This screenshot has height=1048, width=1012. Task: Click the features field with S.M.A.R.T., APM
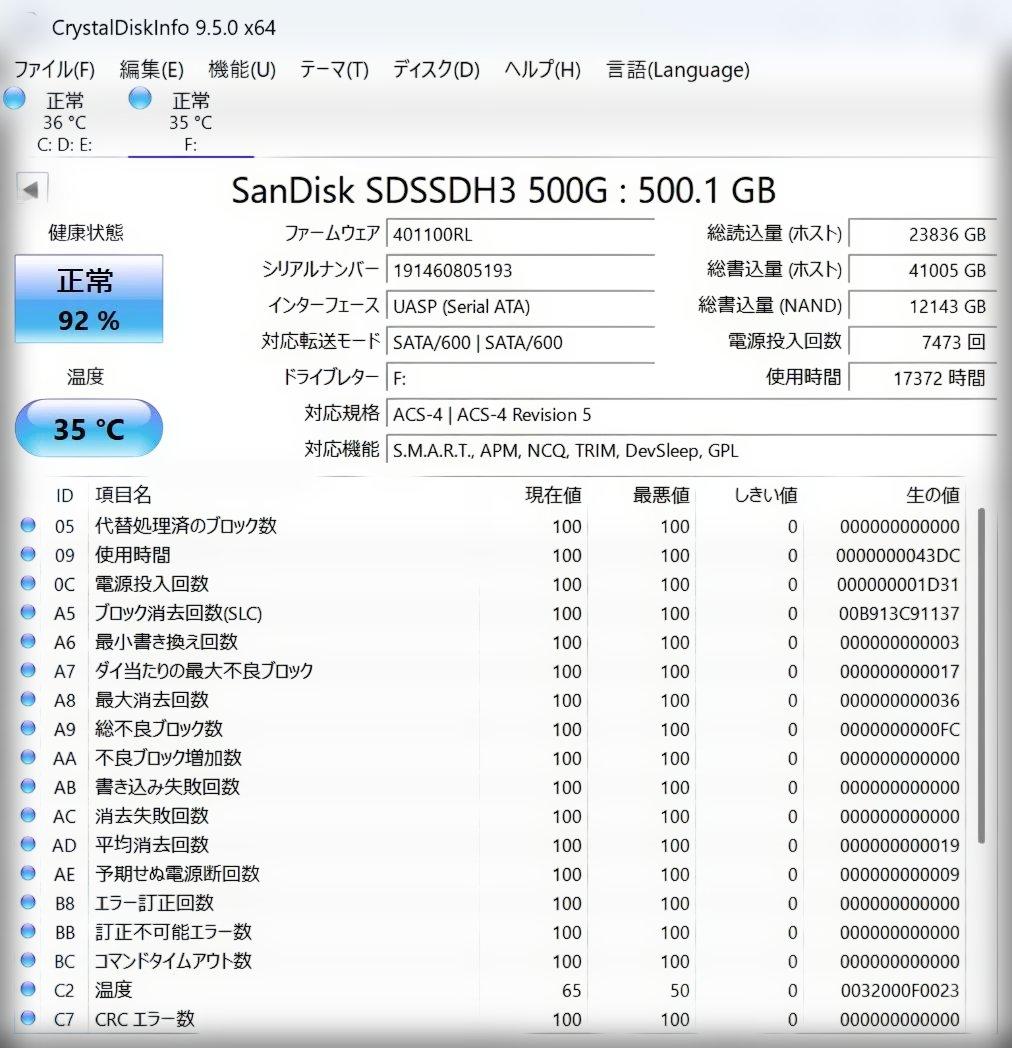691,451
